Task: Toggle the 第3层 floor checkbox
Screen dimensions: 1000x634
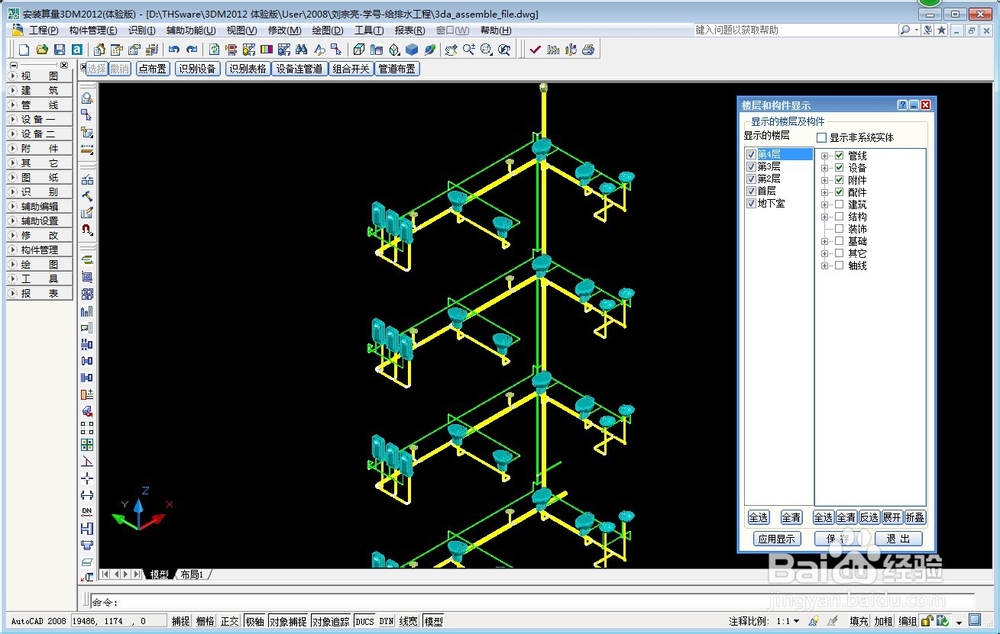Action: coord(751,166)
